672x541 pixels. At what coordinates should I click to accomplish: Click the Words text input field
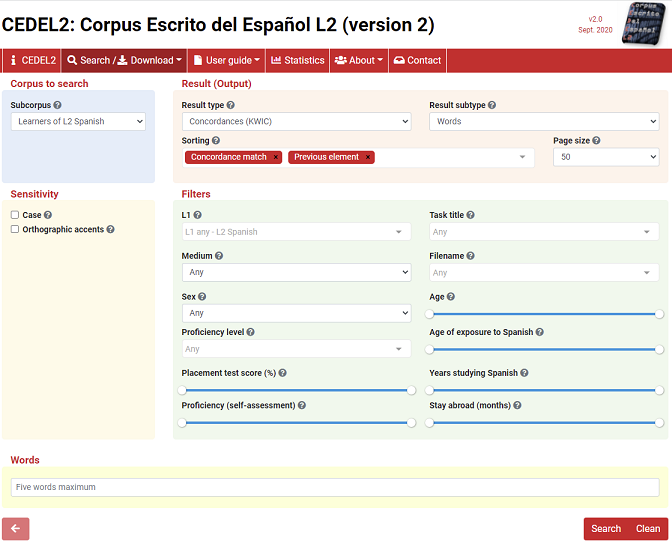point(335,487)
